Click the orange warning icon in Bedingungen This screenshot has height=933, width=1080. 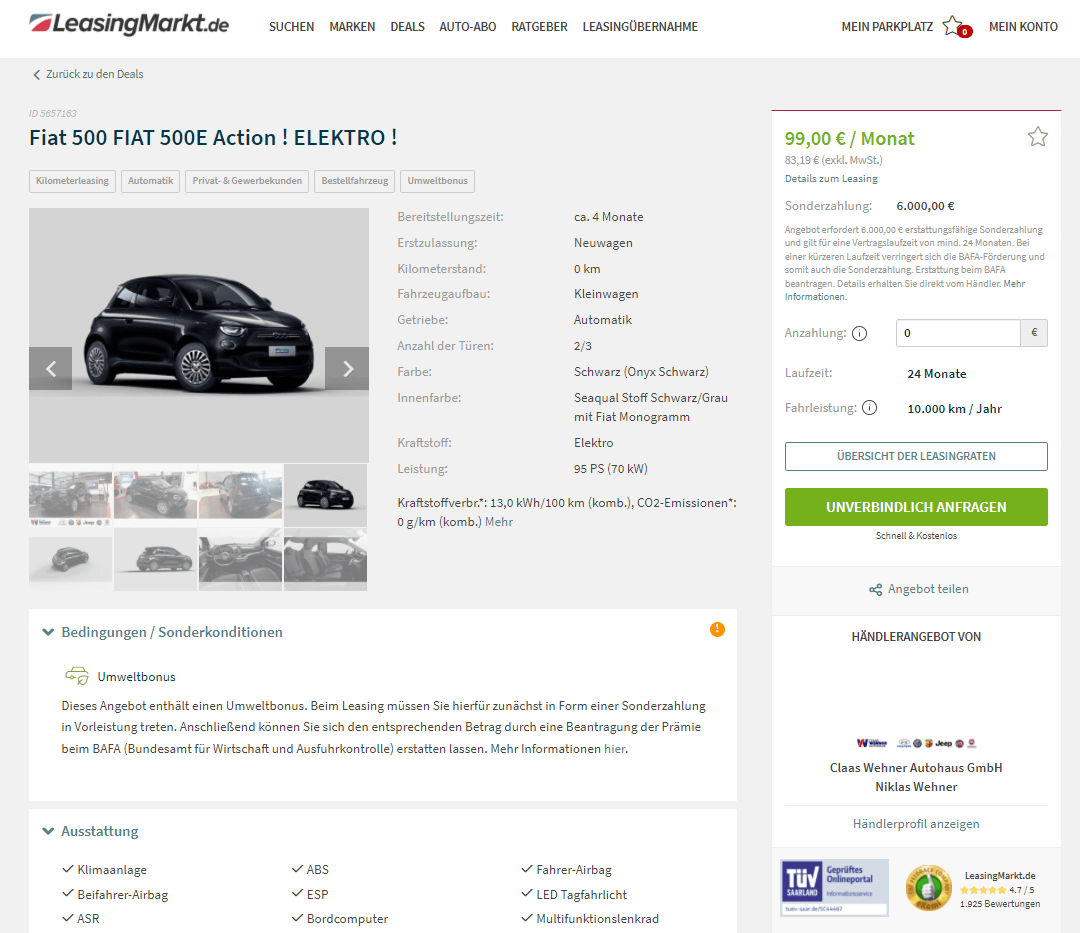coord(717,629)
